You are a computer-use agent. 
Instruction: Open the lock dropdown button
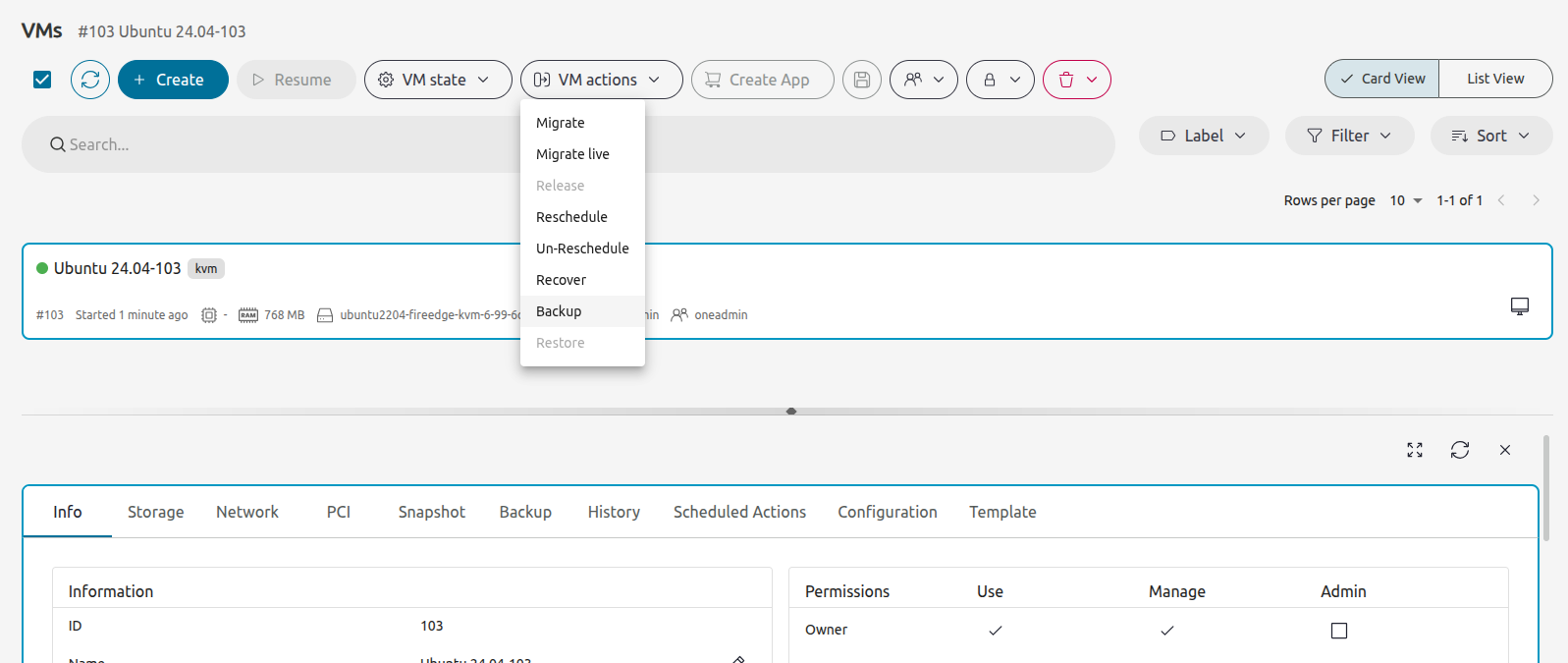(1000, 80)
